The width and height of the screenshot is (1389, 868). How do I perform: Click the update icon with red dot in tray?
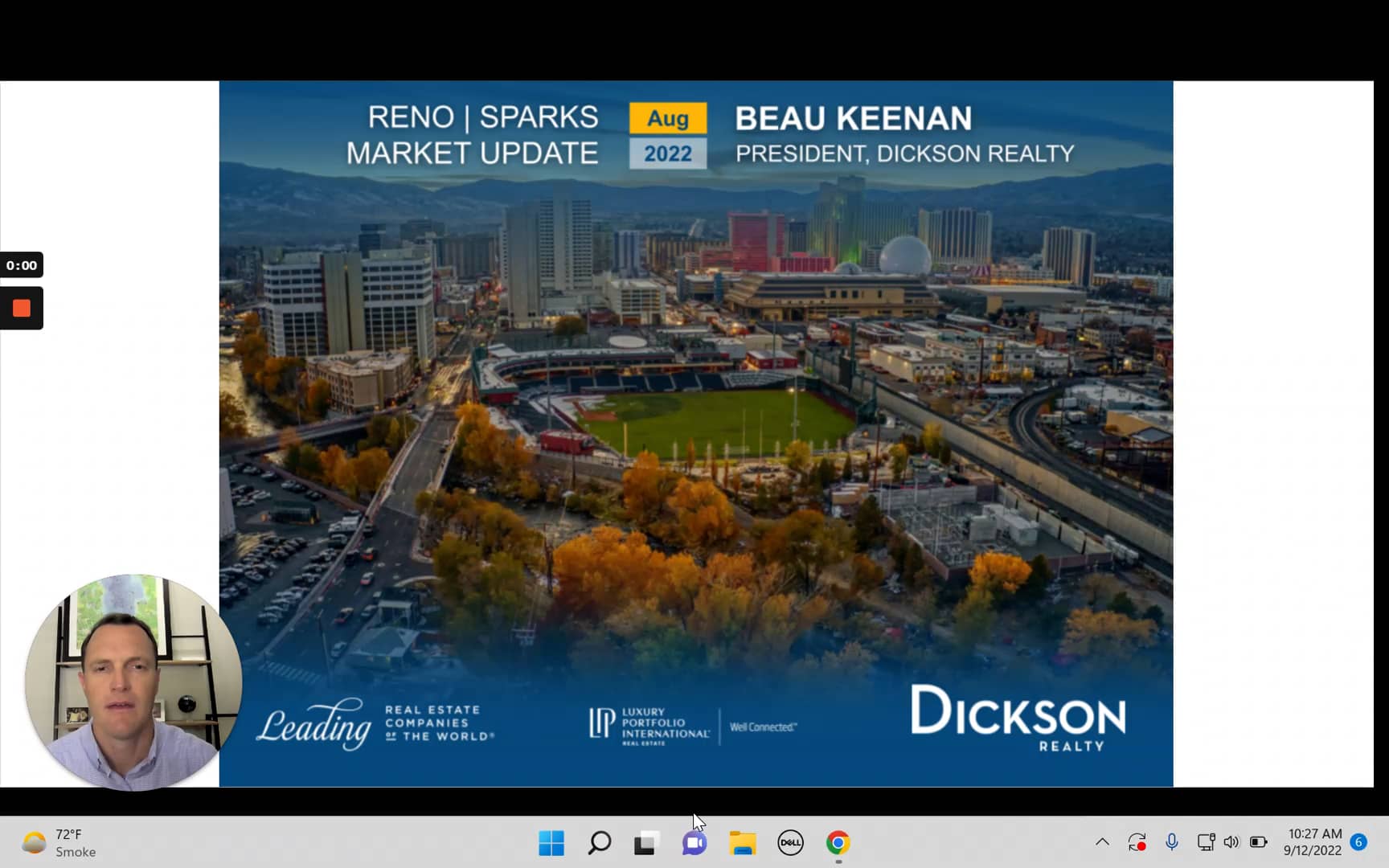1137,842
